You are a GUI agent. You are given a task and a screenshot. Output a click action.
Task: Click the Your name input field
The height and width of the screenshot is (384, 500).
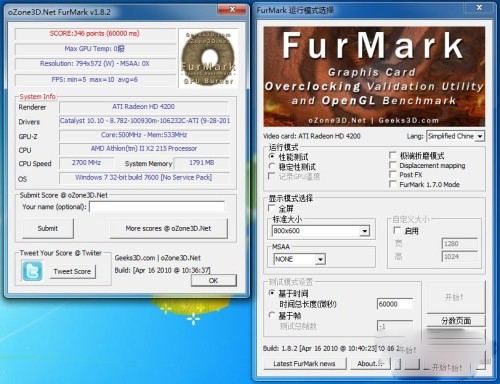click(x=157, y=207)
